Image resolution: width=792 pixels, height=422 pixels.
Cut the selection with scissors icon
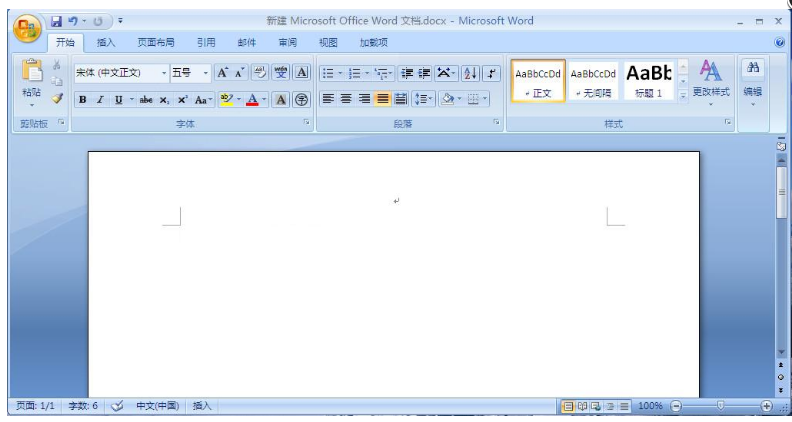57,65
